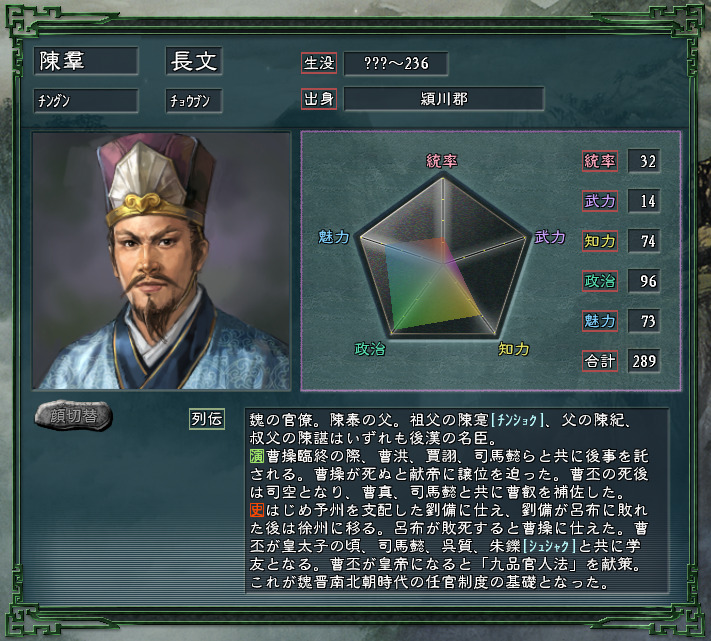Click the orange 史 marker icon
The height and width of the screenshot is (641, 711).
[257, 510]
